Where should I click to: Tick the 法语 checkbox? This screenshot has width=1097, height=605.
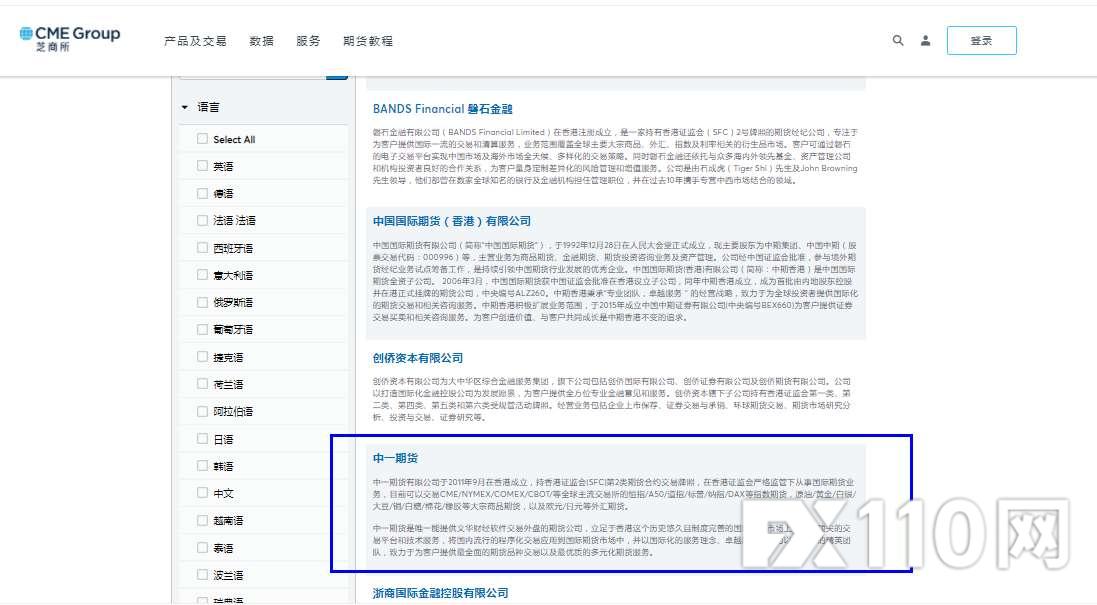202,220
